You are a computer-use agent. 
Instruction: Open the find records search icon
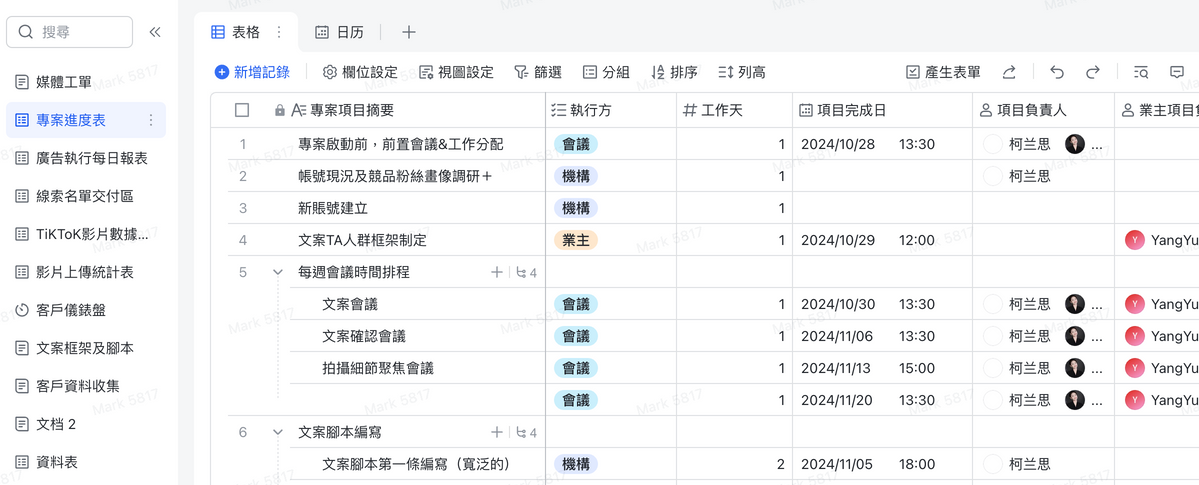(x=1141, y=72)
